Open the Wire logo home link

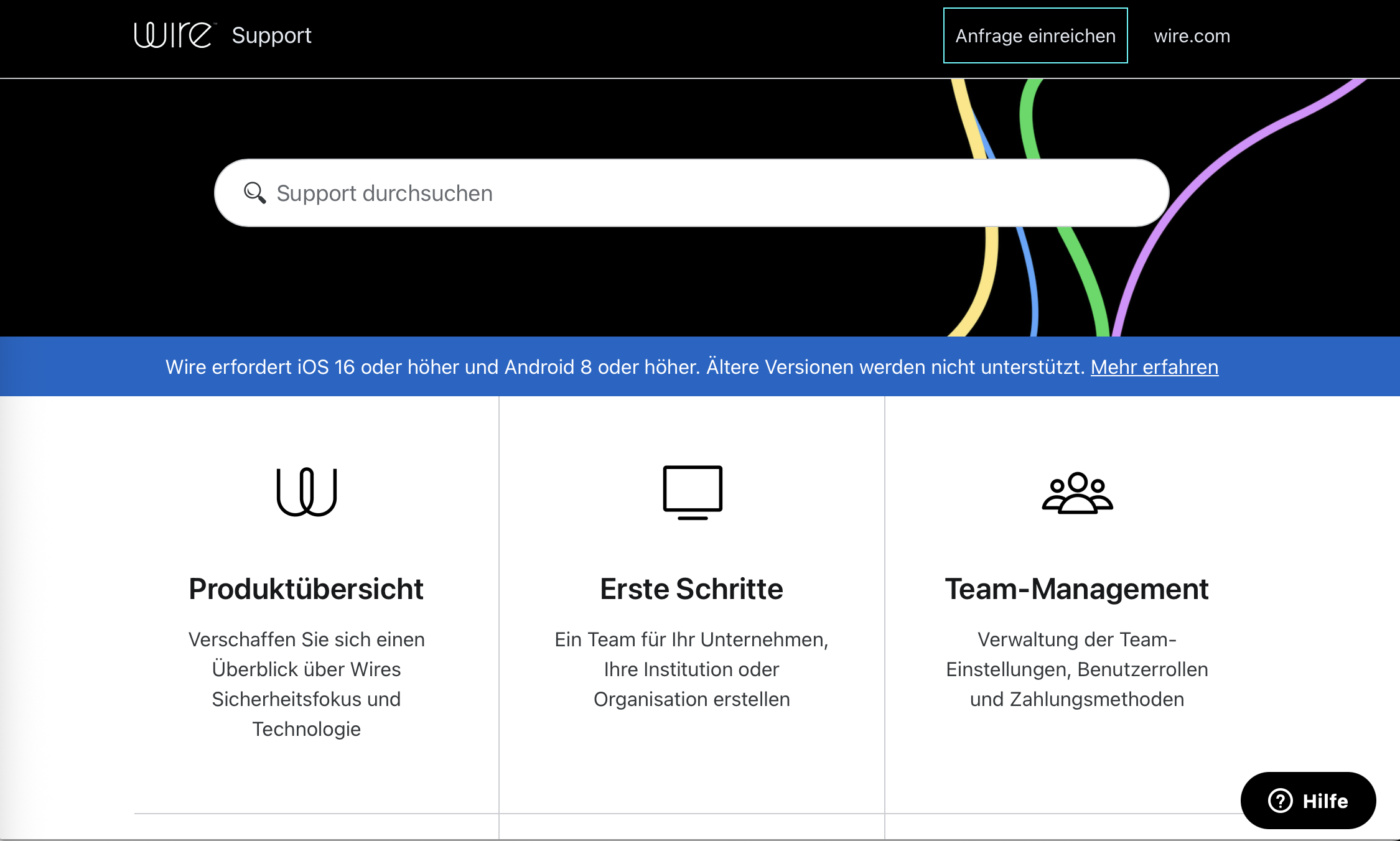pos(174,35)
